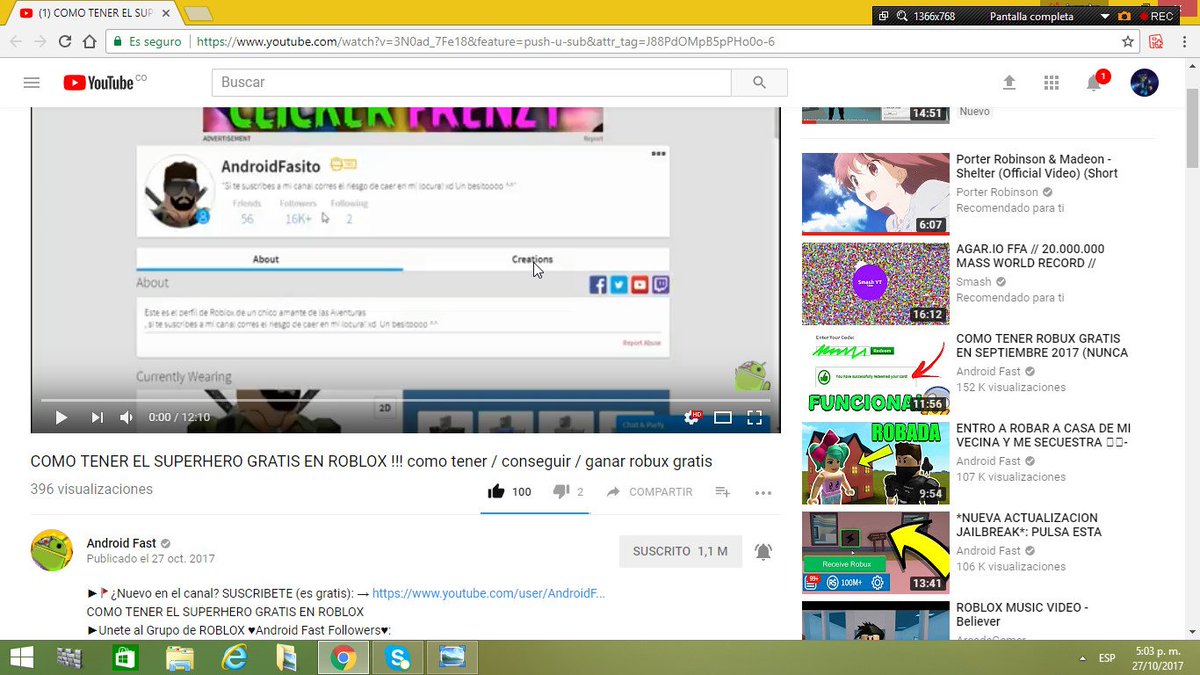Click the COMPARTIR share button

(649, 492)
